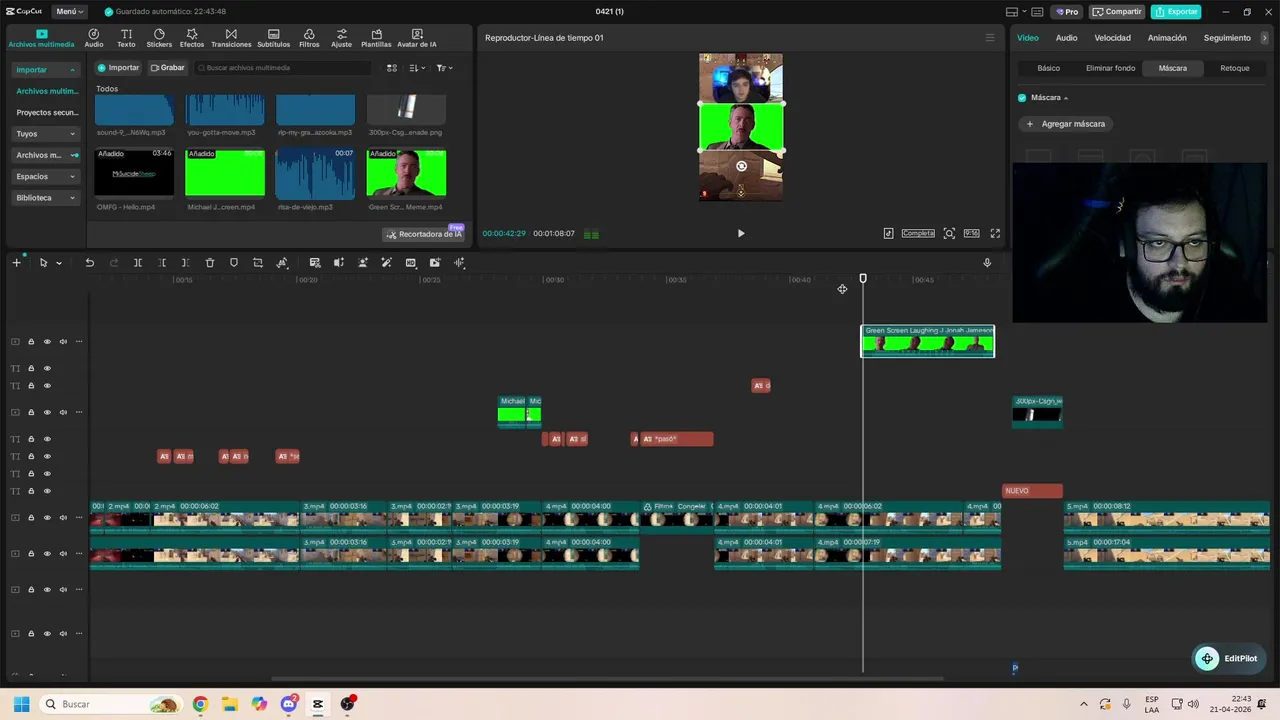Hide the Green Screen Laughing overlay track
Viewport: 1280px width, 720px height.
(x=47, y=342)
